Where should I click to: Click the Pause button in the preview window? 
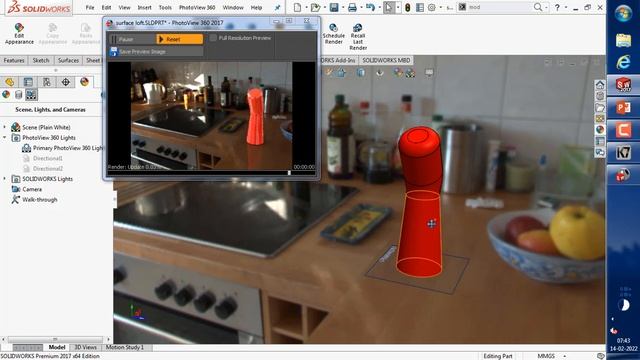(x=132, y=39)
